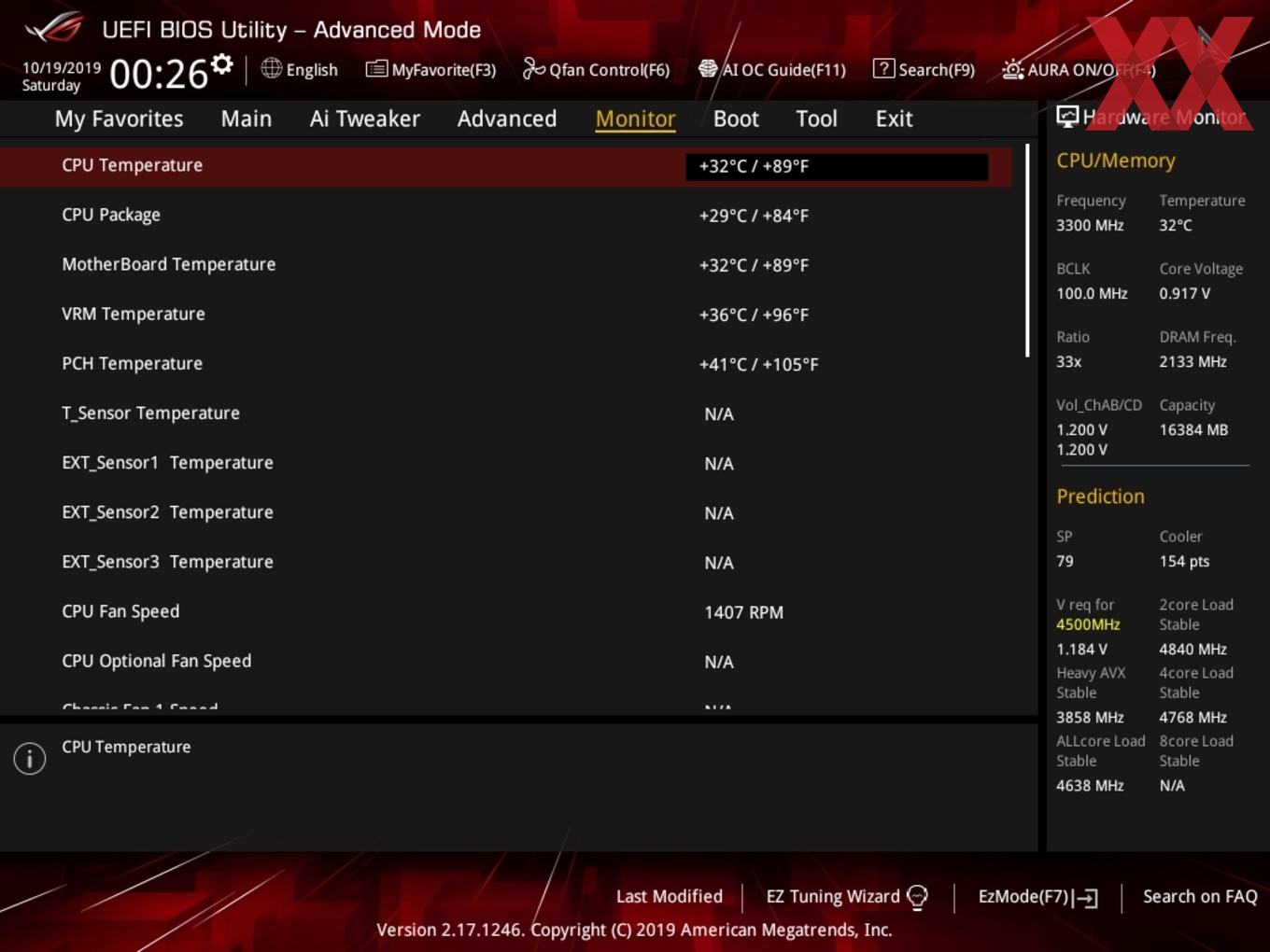Screen dimensions: 1270x952
Task: Click the 4840 MHz 2core load value
Action: point(1192,649)
